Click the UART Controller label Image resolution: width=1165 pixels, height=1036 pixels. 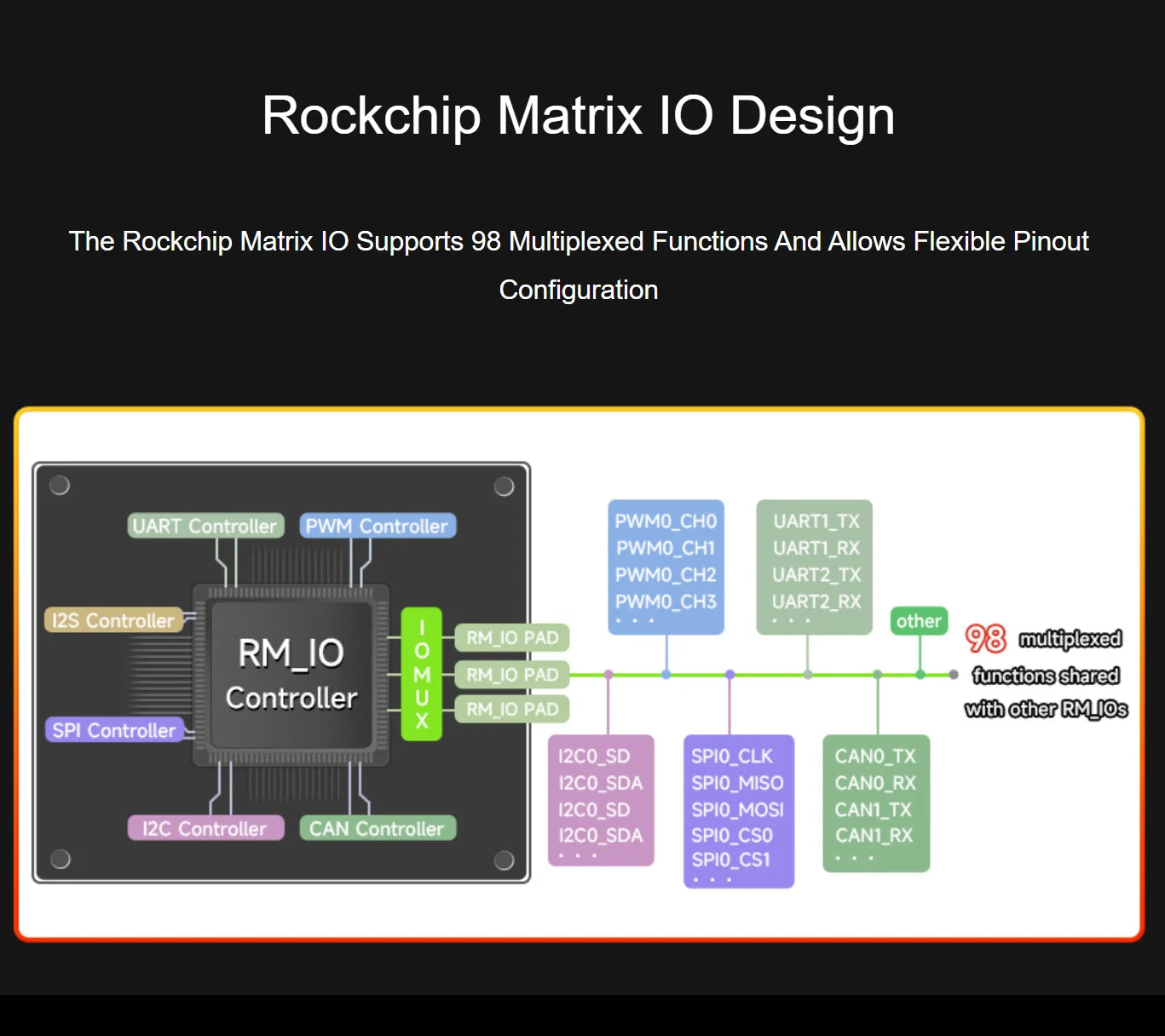tap(205, 526)
